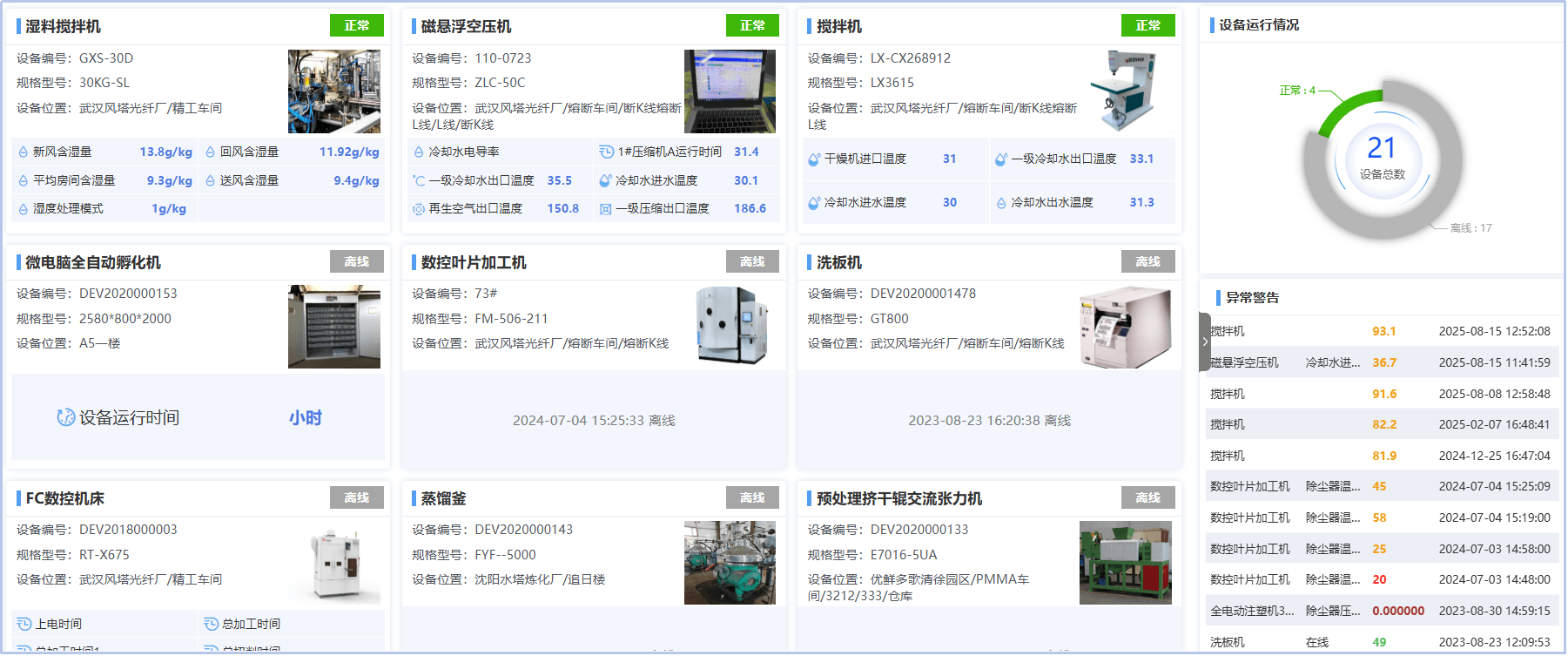Select the 搅拌机 alert row with value 91.6

(1382, 394)
